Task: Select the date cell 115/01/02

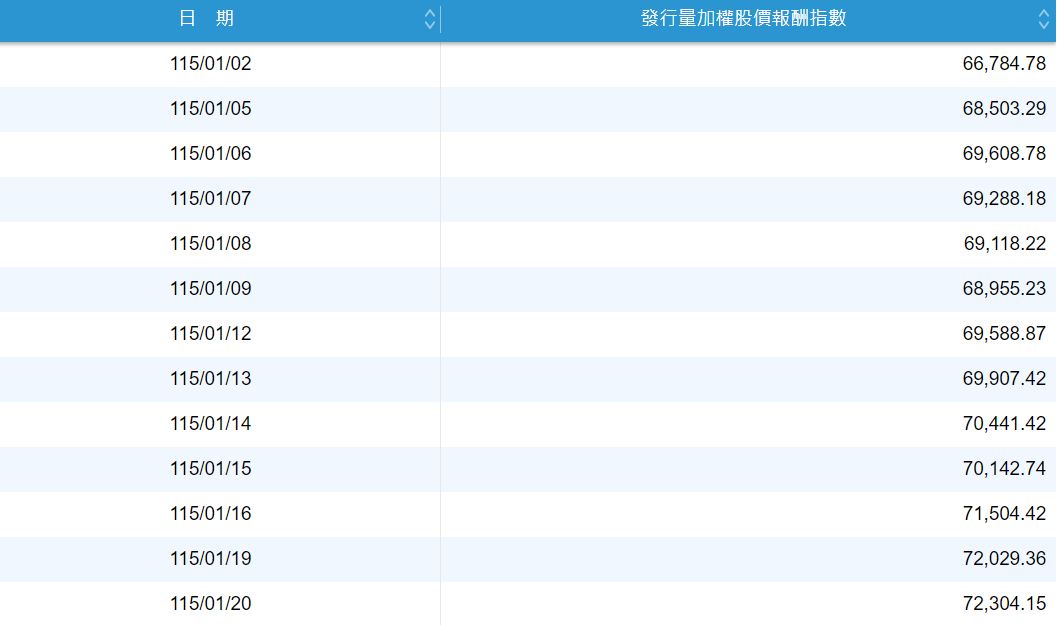Action: [x=211, y=64]
